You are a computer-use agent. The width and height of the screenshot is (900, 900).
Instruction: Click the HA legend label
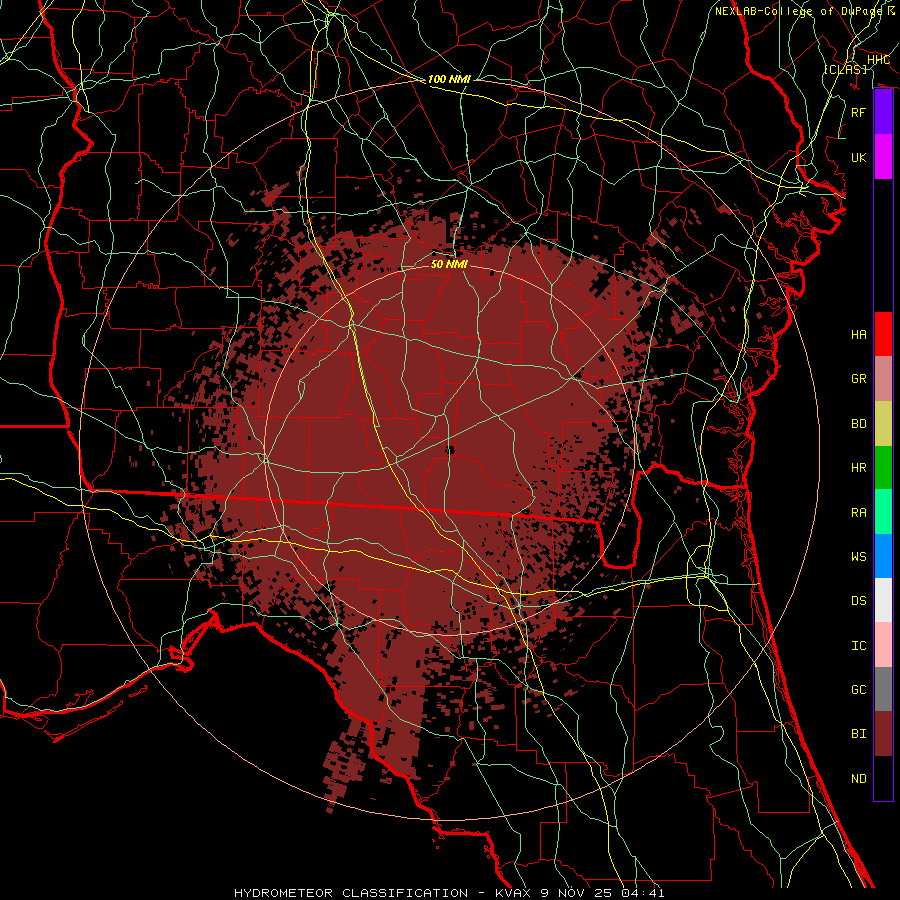(x=858, y=335)
